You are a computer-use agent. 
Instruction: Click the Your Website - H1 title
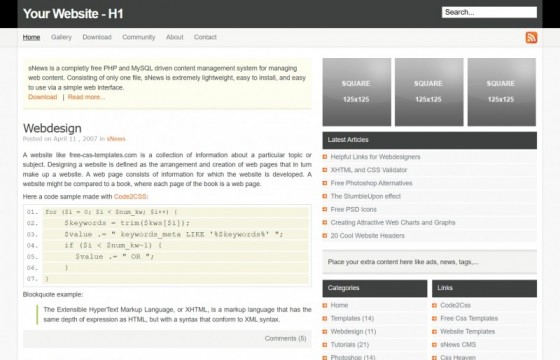(73, 14)
